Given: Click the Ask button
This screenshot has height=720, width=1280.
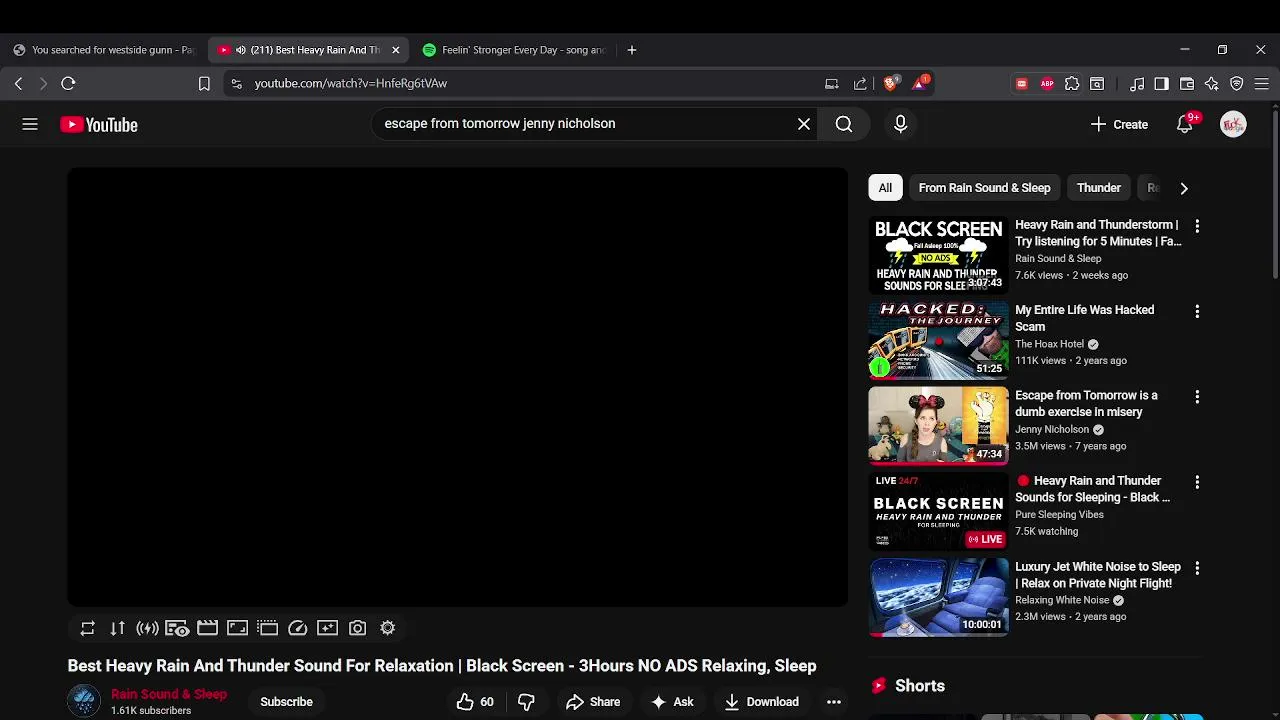Looking at the screenshot, I should point(672,702).
